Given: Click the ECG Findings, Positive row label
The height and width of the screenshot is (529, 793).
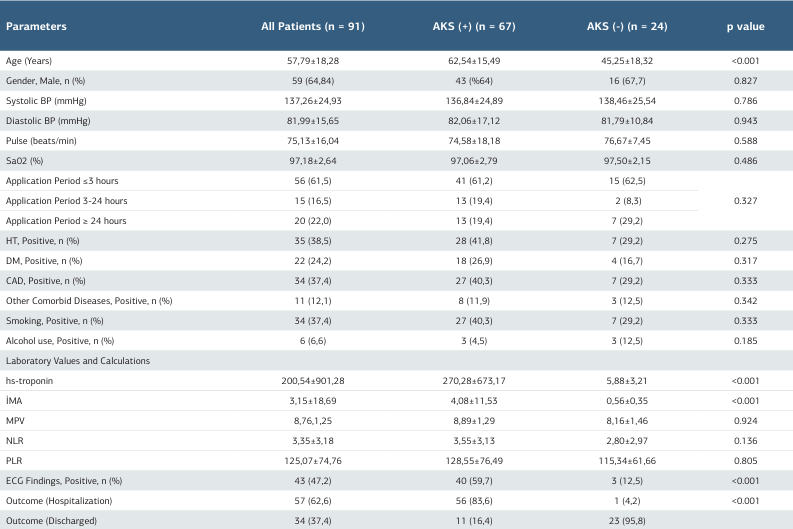Looking at the screenshot, I should click(x=64, y=479).
